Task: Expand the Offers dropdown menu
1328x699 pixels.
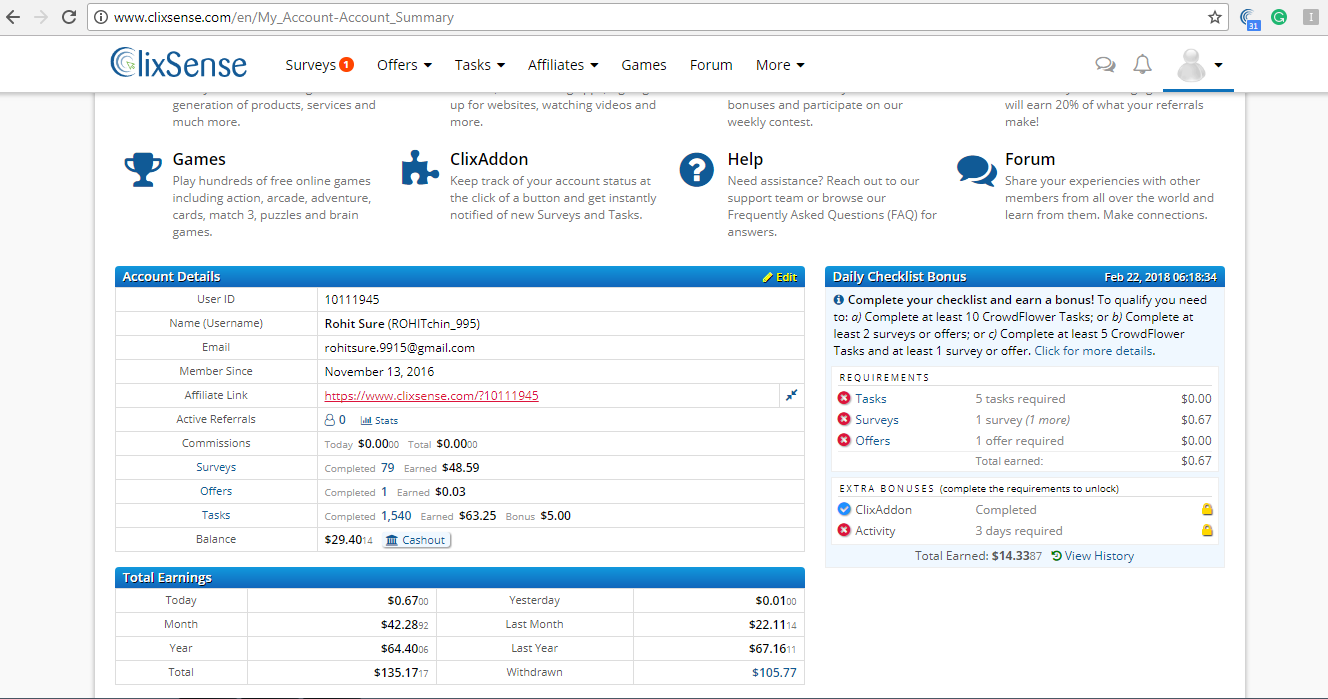Action: click(404, 65)
